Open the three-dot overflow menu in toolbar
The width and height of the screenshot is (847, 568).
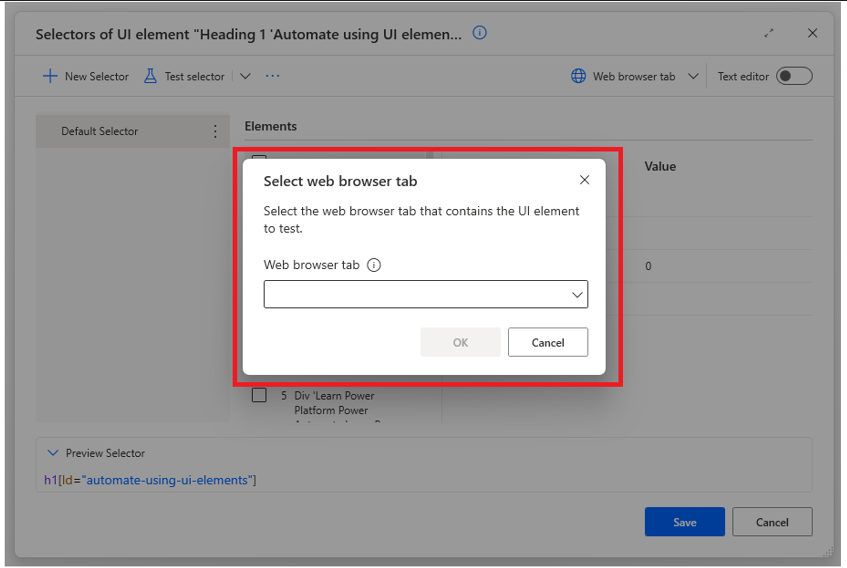click(x=273, y=76)
